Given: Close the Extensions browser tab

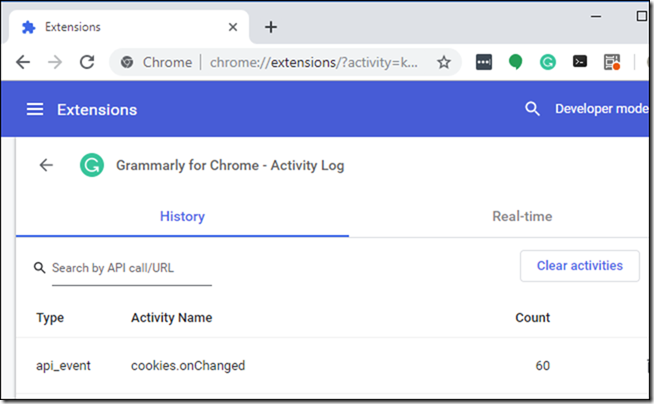Looking at the screenshot, I should (233, 27).
